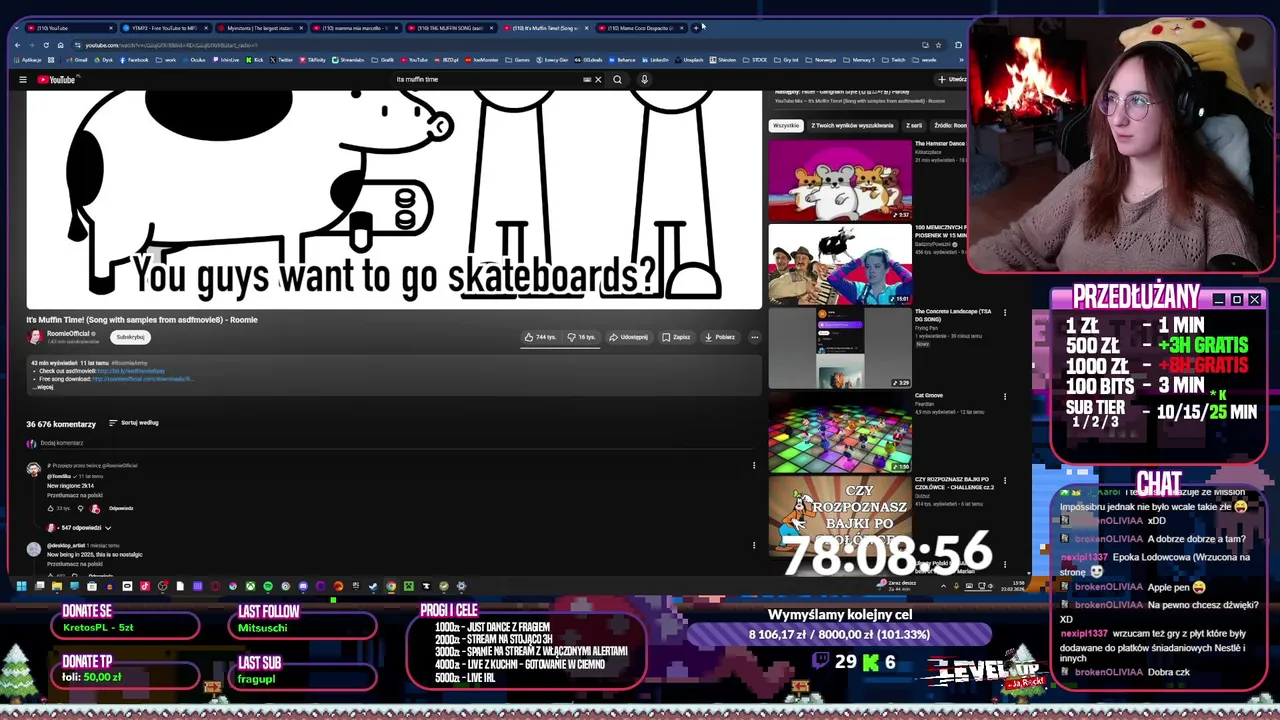
Task: Open the free song download link
Action: (141, 379)
